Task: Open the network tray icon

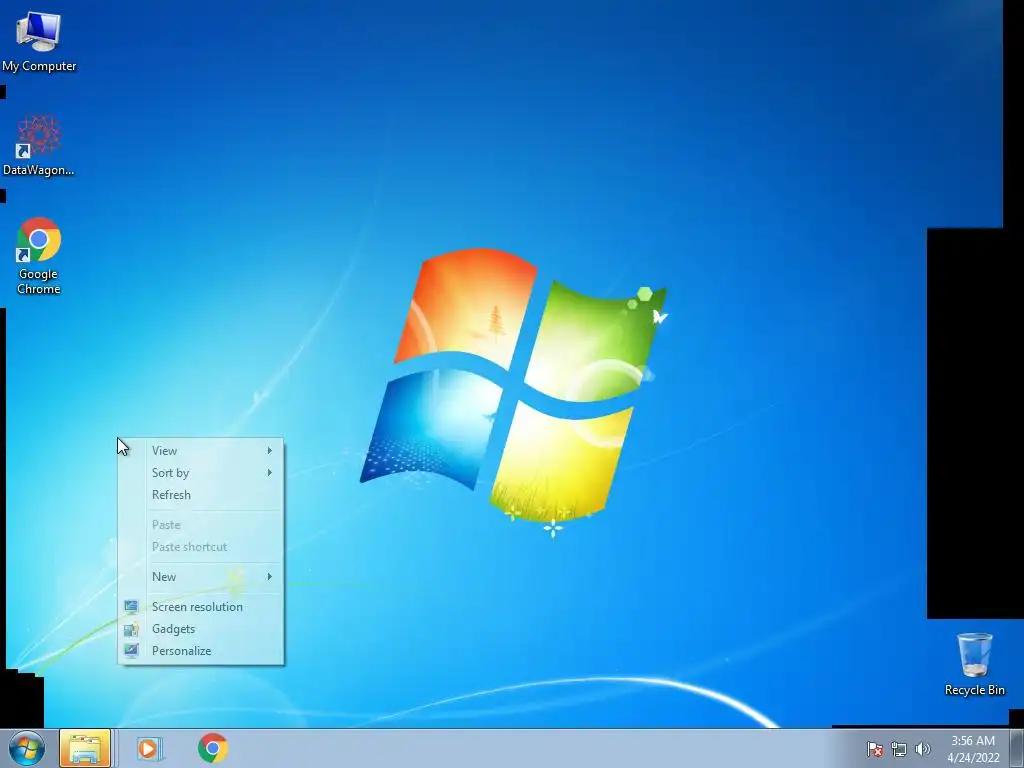Action: pos(899,749)
